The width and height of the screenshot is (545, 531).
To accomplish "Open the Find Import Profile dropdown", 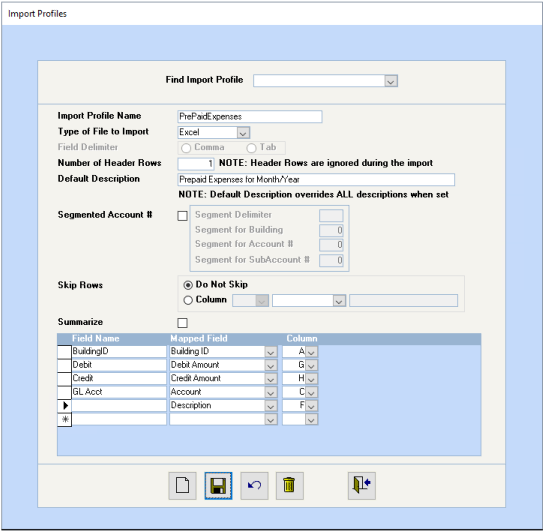I will click(x=391, y=81).
